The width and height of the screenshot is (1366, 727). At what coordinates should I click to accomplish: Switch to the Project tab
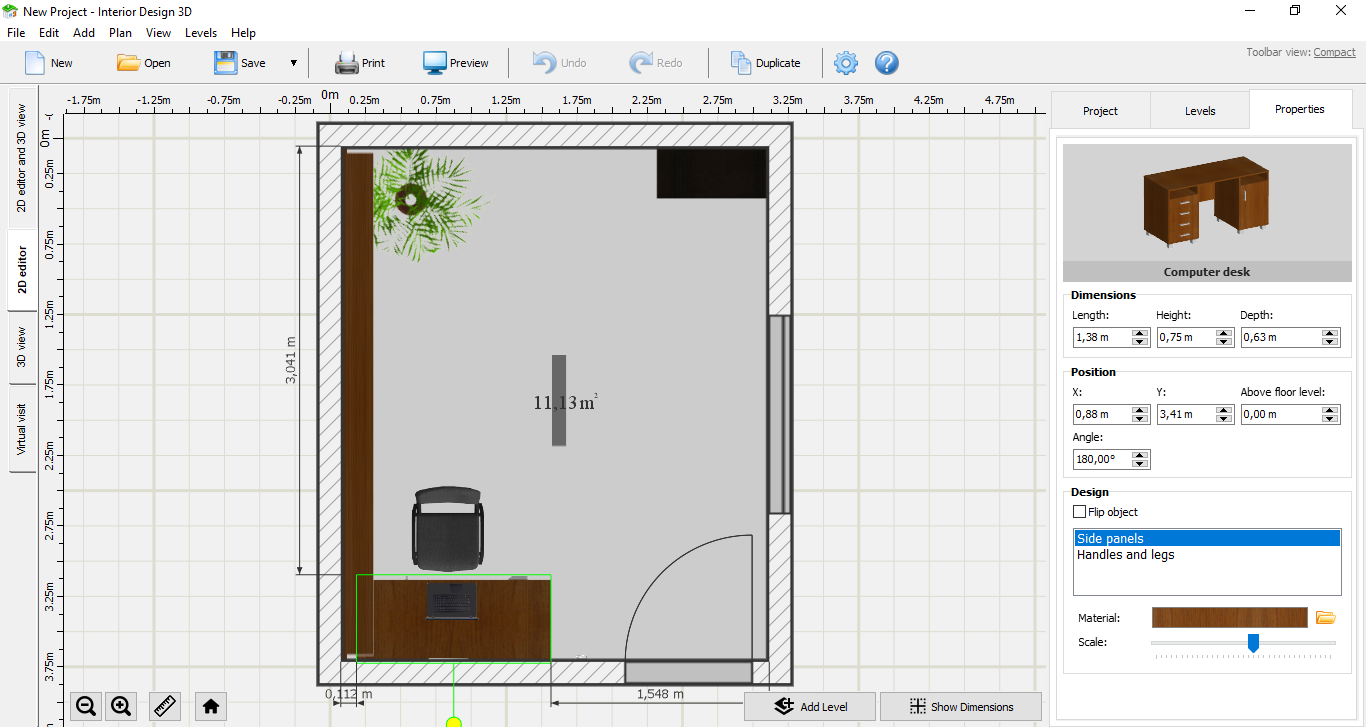(x=1101, y=111)
